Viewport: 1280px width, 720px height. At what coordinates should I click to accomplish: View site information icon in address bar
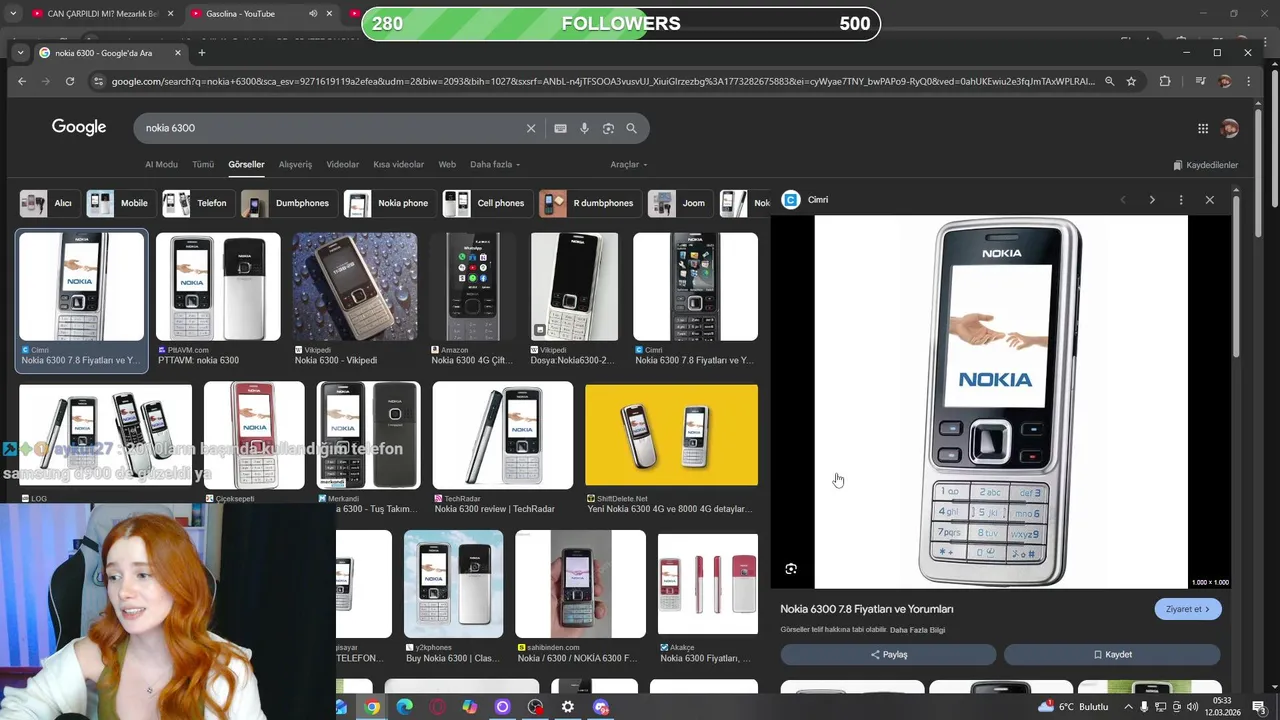(x=97, y=81)
